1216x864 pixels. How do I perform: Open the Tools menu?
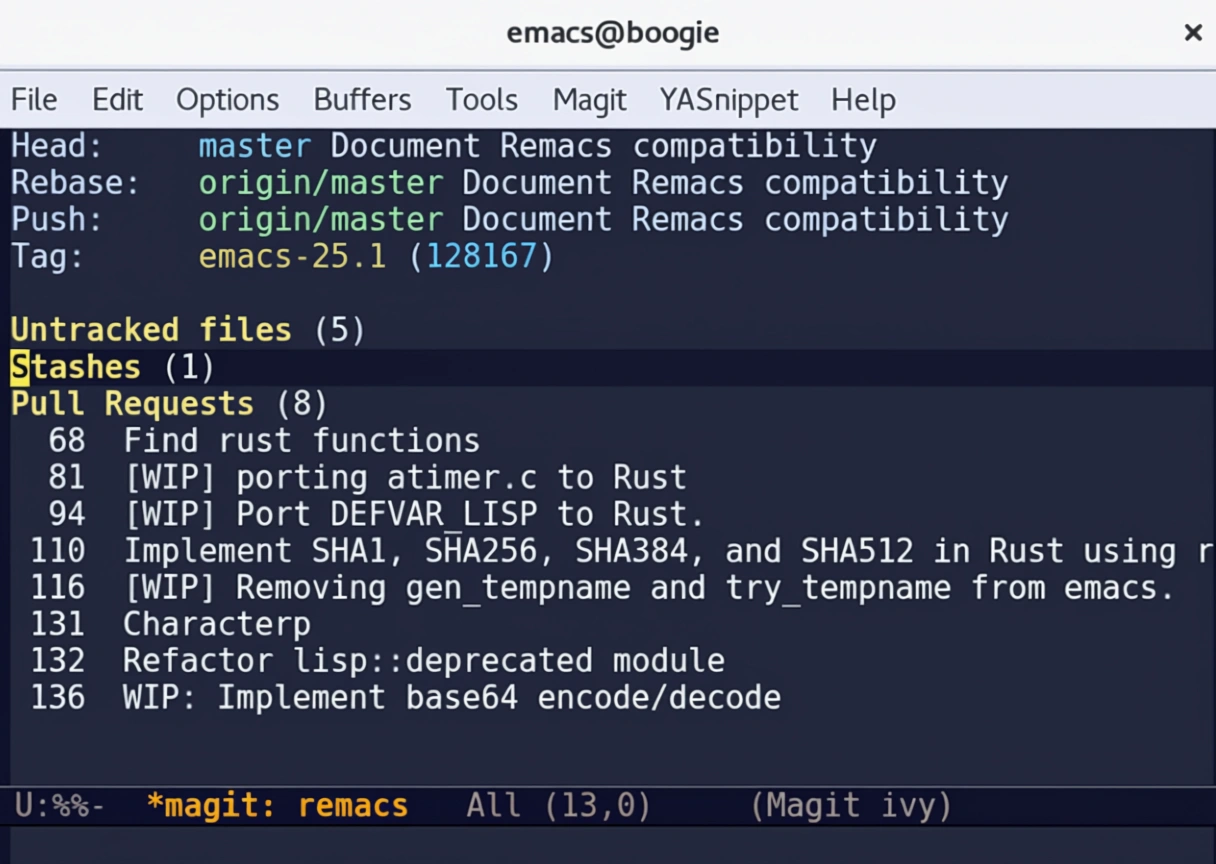tap(481, 100)
